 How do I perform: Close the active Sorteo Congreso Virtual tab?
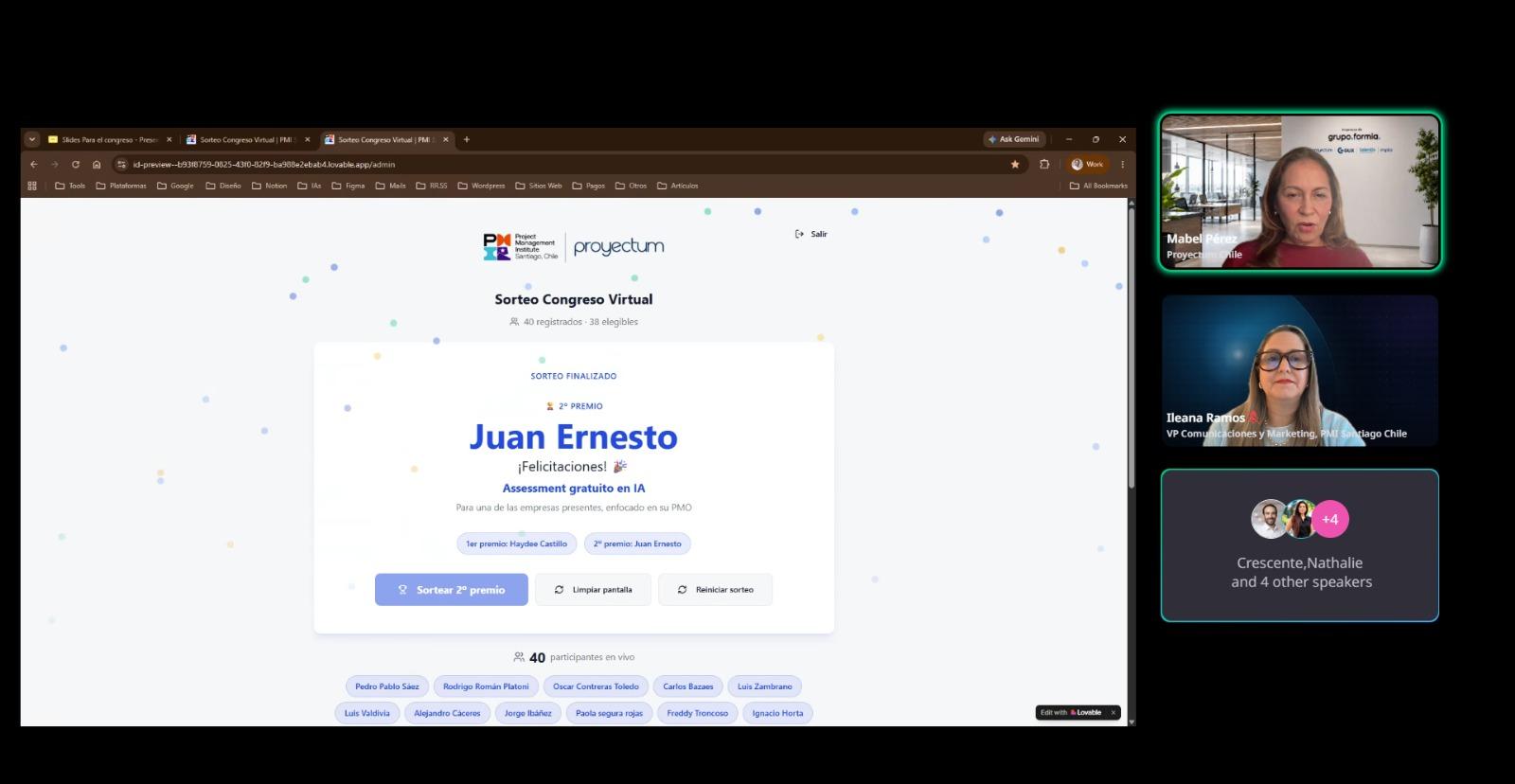coord(445,139)
